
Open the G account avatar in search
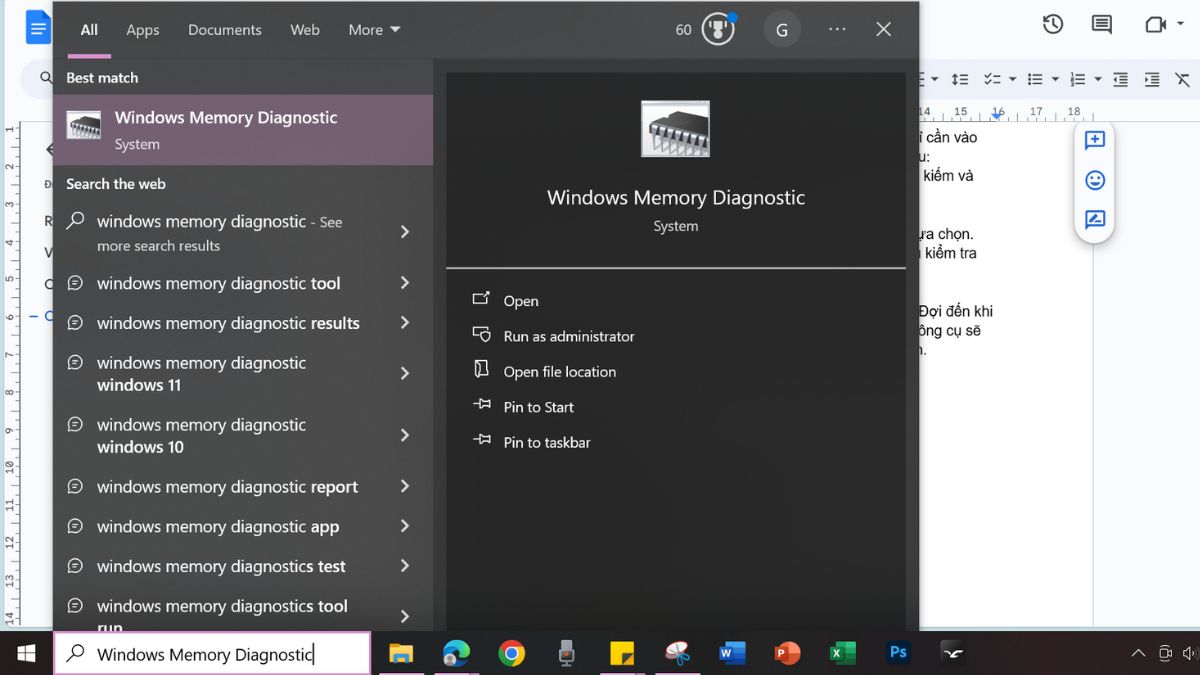click(782, 30)
